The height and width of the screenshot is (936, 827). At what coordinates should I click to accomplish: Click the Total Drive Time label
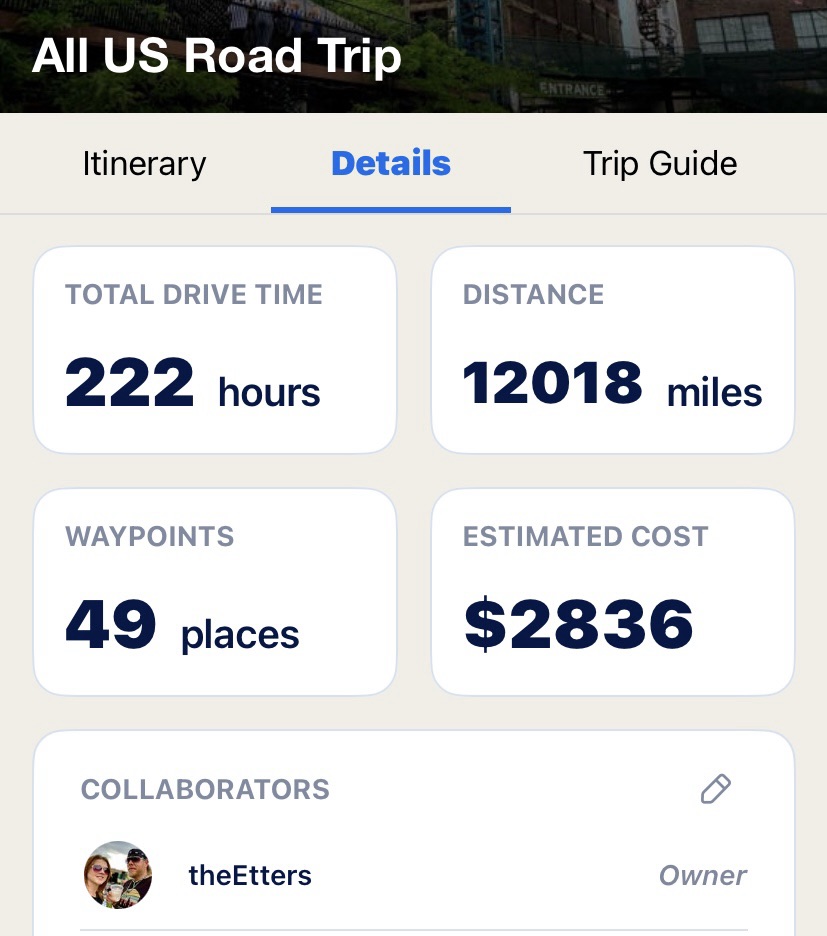[x=194, y=295]
